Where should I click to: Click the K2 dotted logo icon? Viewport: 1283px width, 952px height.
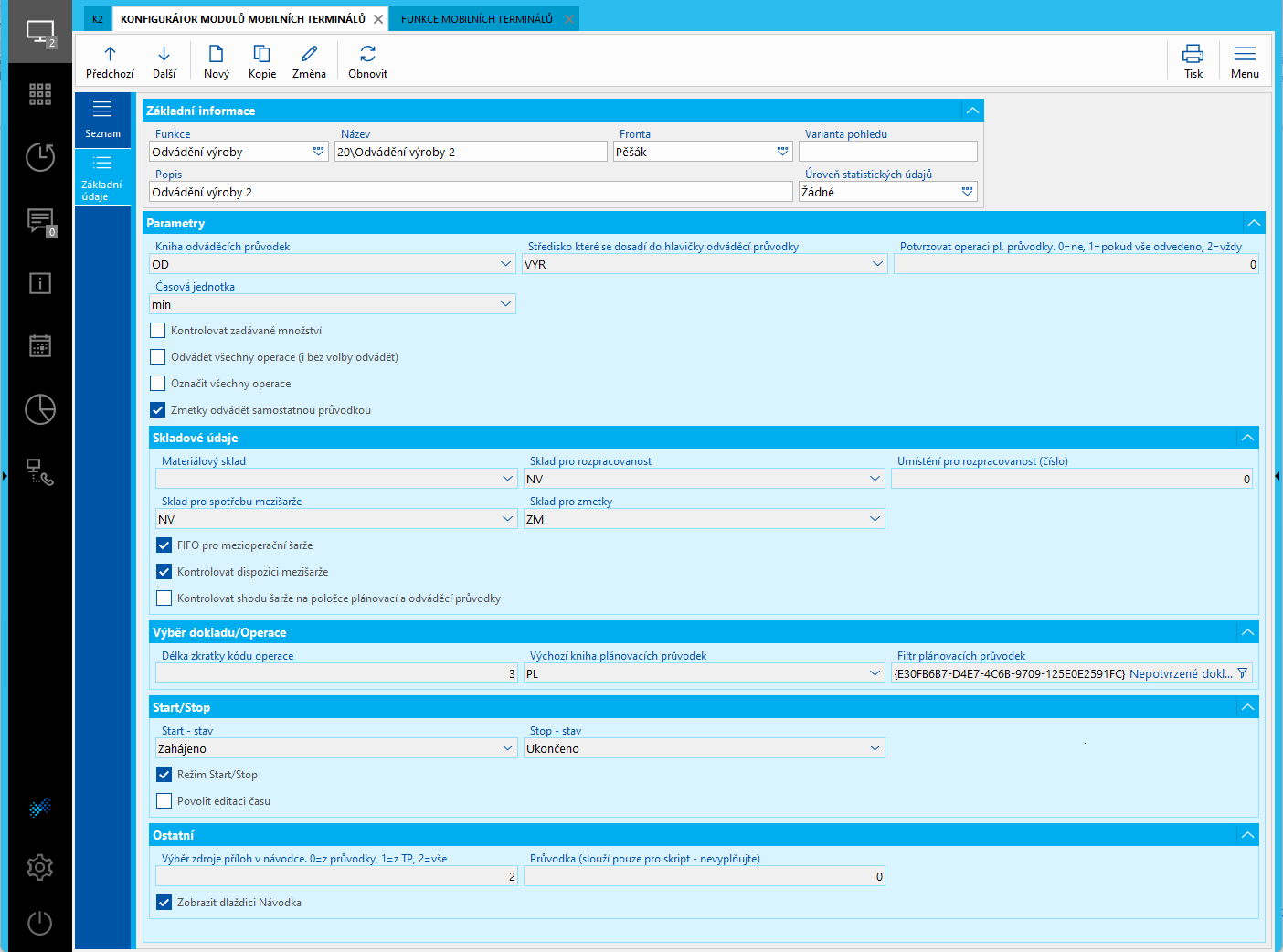[40, 808]
